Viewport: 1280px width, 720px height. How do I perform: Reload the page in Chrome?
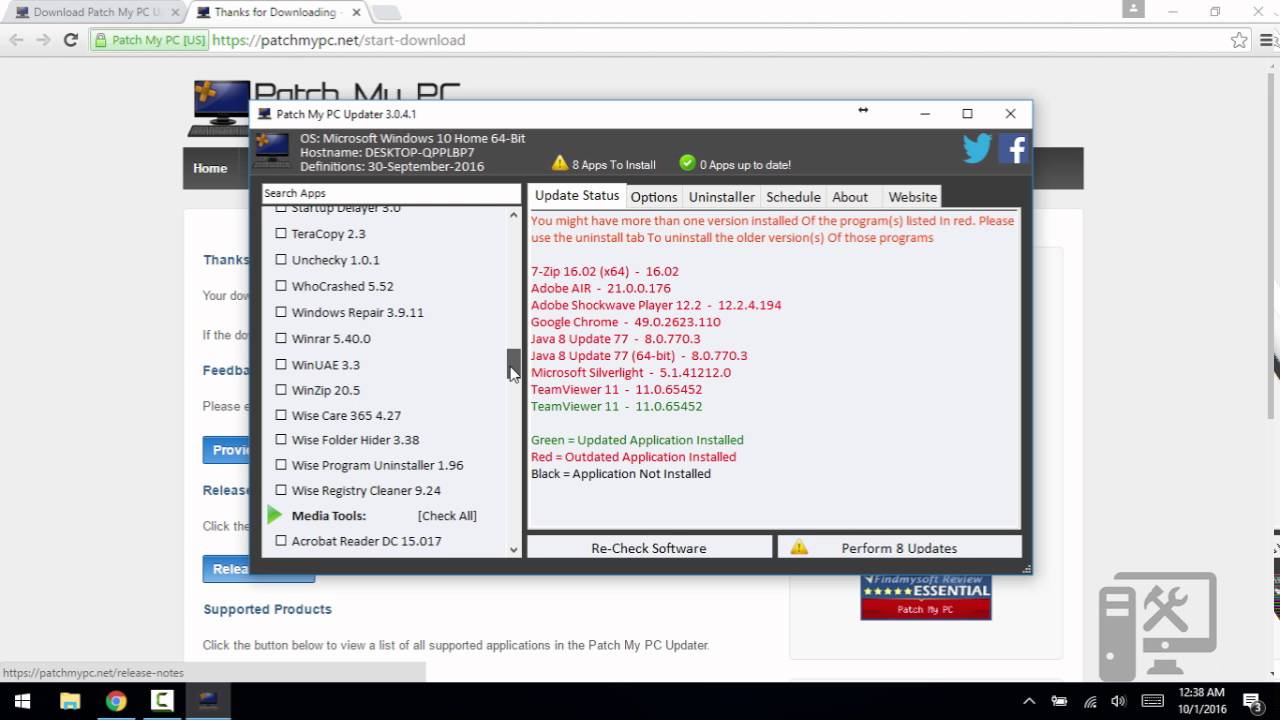click(70, 40)
